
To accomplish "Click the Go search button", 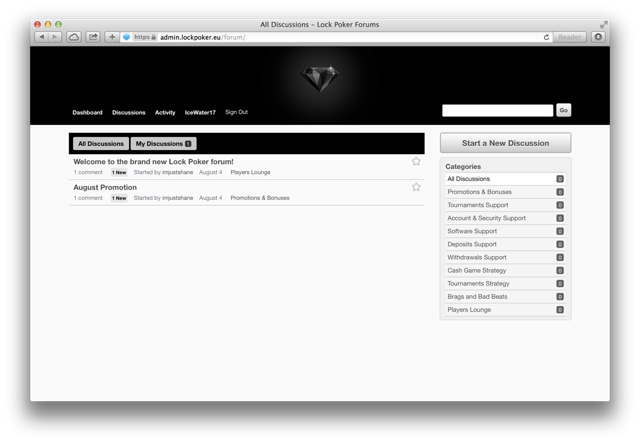I will pos(563,110).
